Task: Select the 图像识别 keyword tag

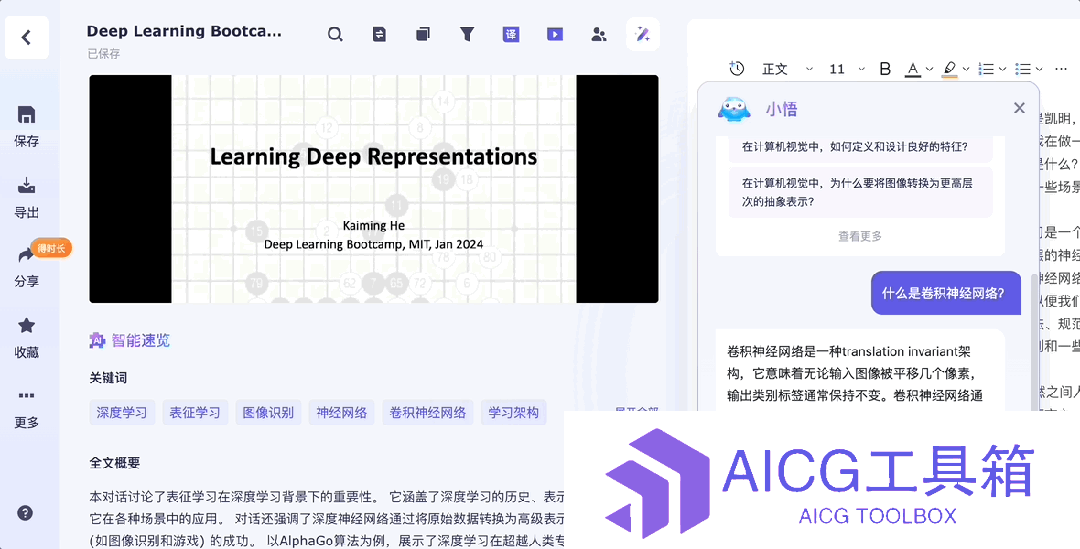Action: point(268,413)
